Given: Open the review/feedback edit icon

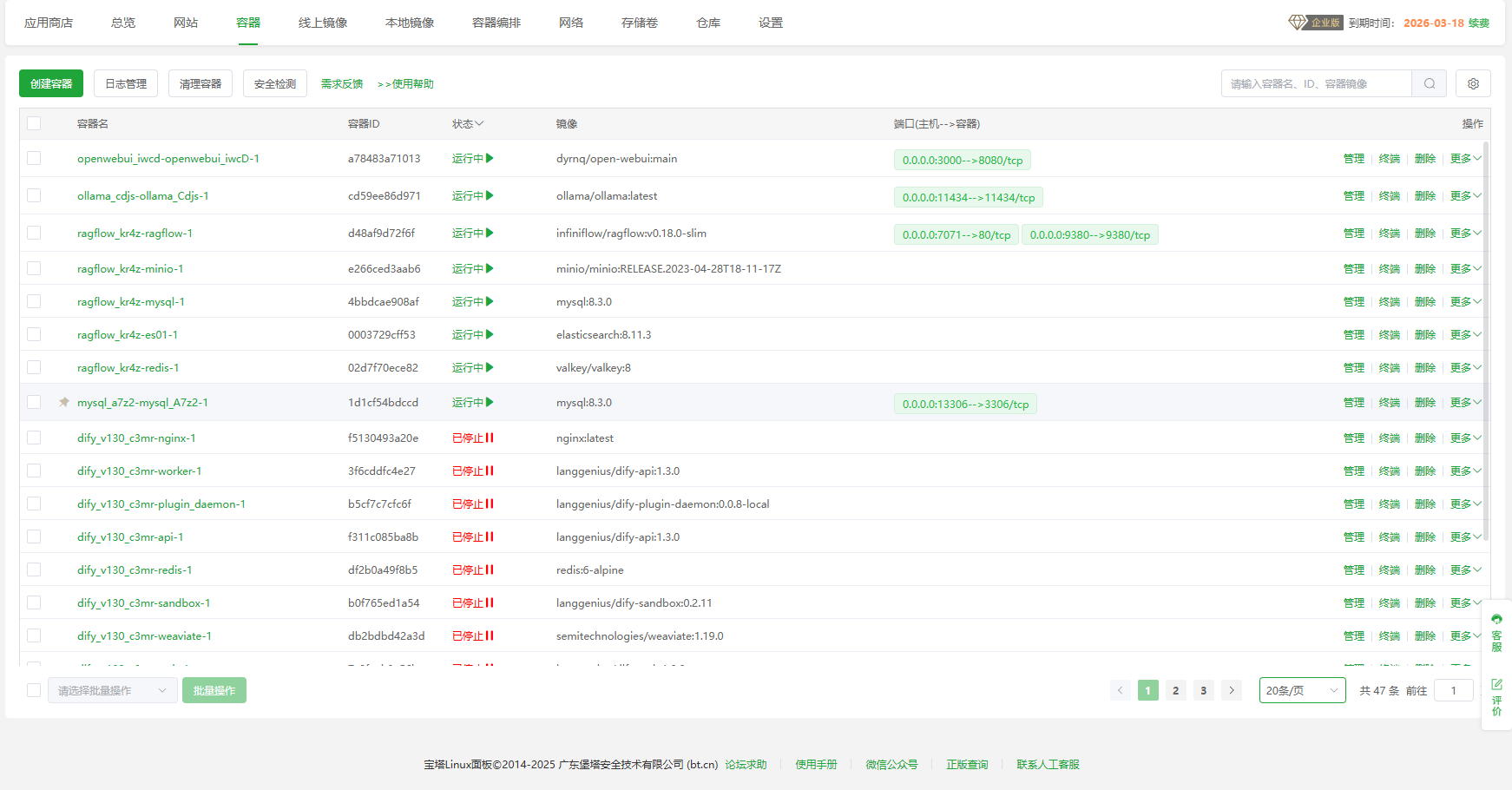Looking at the screenshot, I should point(1496,685).
